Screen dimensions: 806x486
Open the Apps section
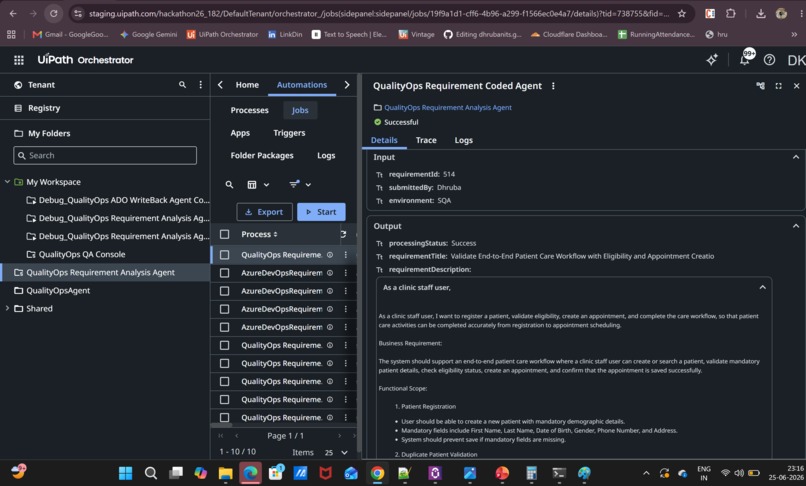240,133
